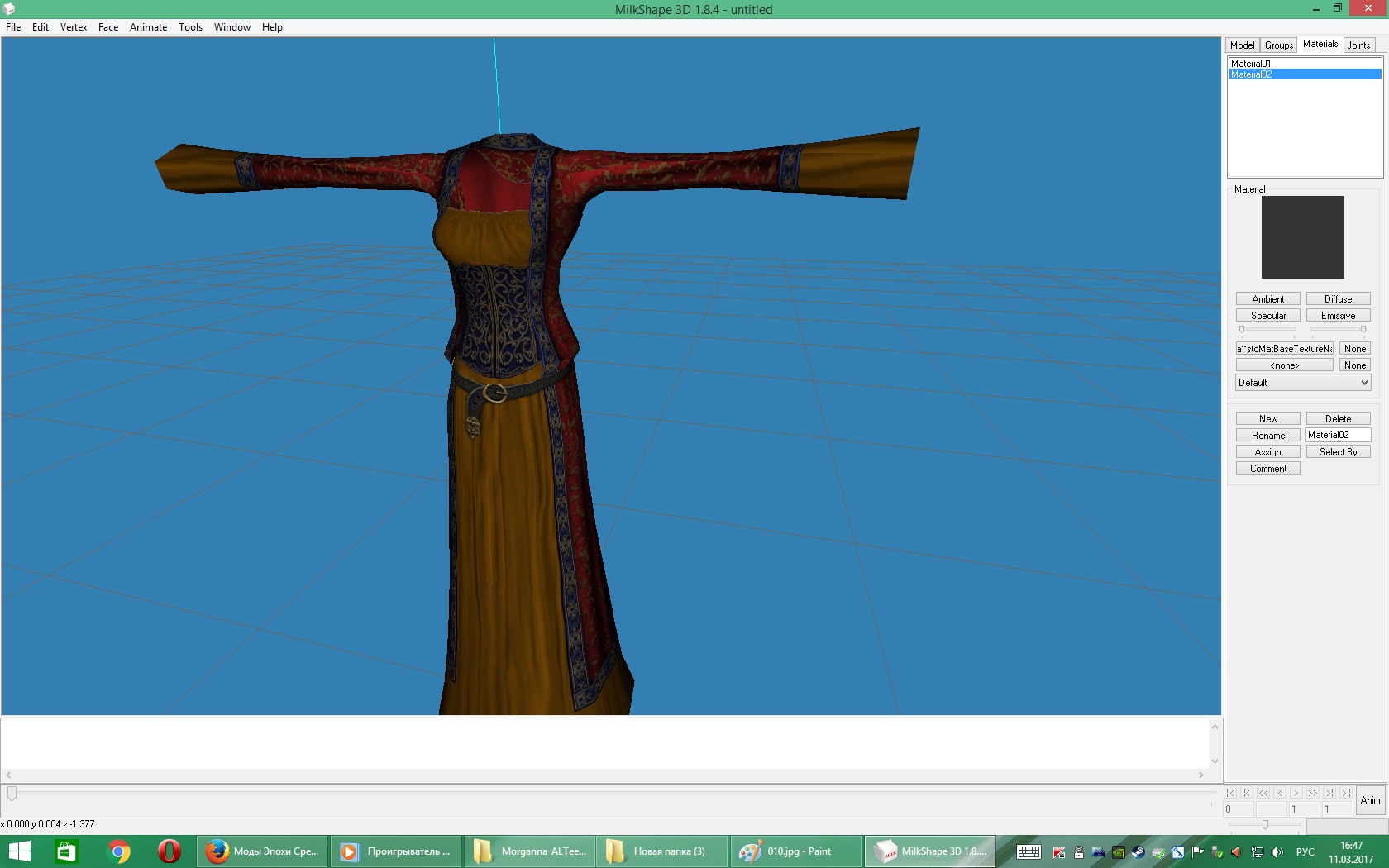The image size is (1389, 868).
Task: Click the Rename material button
Action: point(1268,436)
